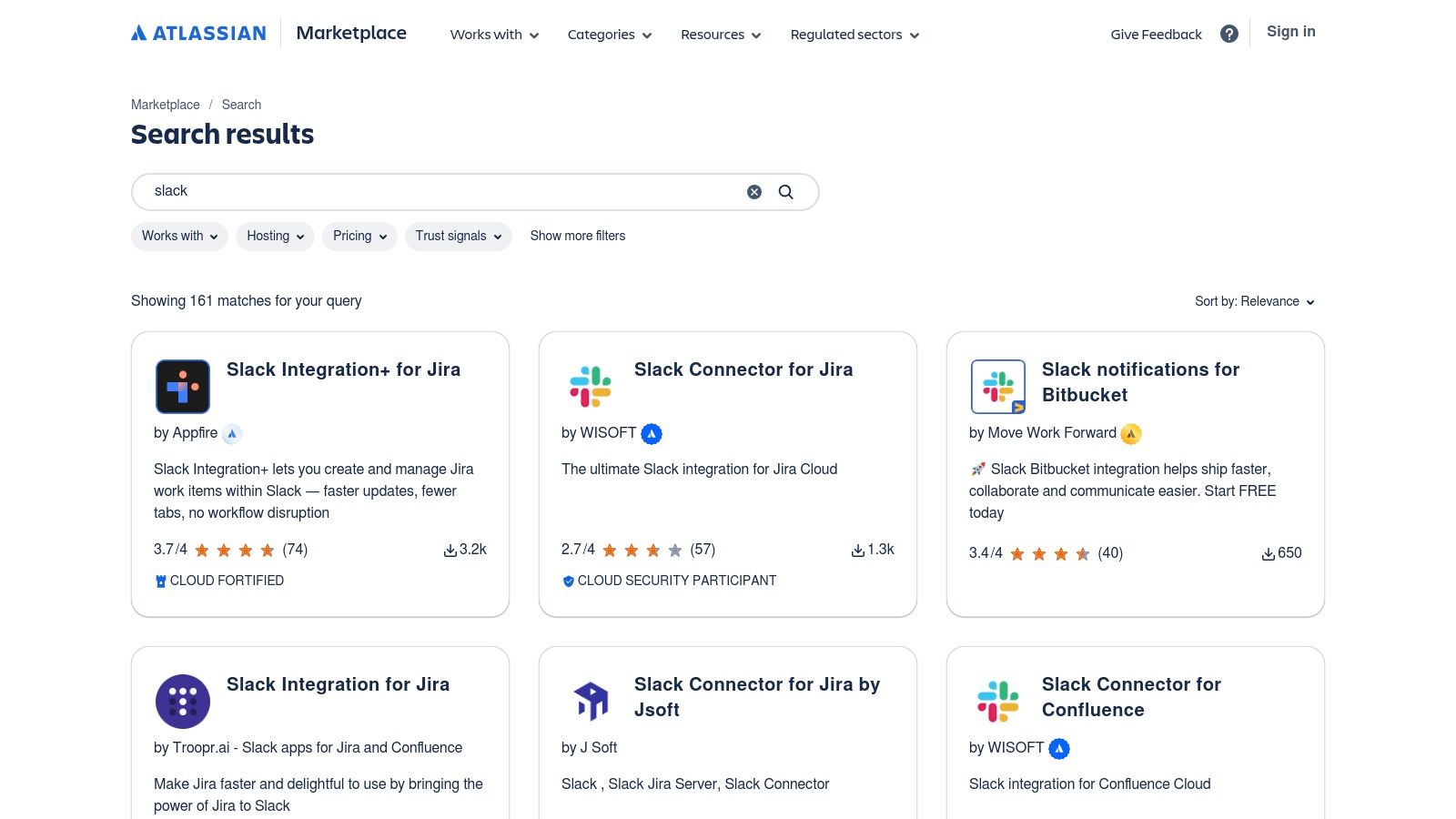1456x819 pixels.
Task: Open the Trust signals filter
Action: [x=459, y=237]
